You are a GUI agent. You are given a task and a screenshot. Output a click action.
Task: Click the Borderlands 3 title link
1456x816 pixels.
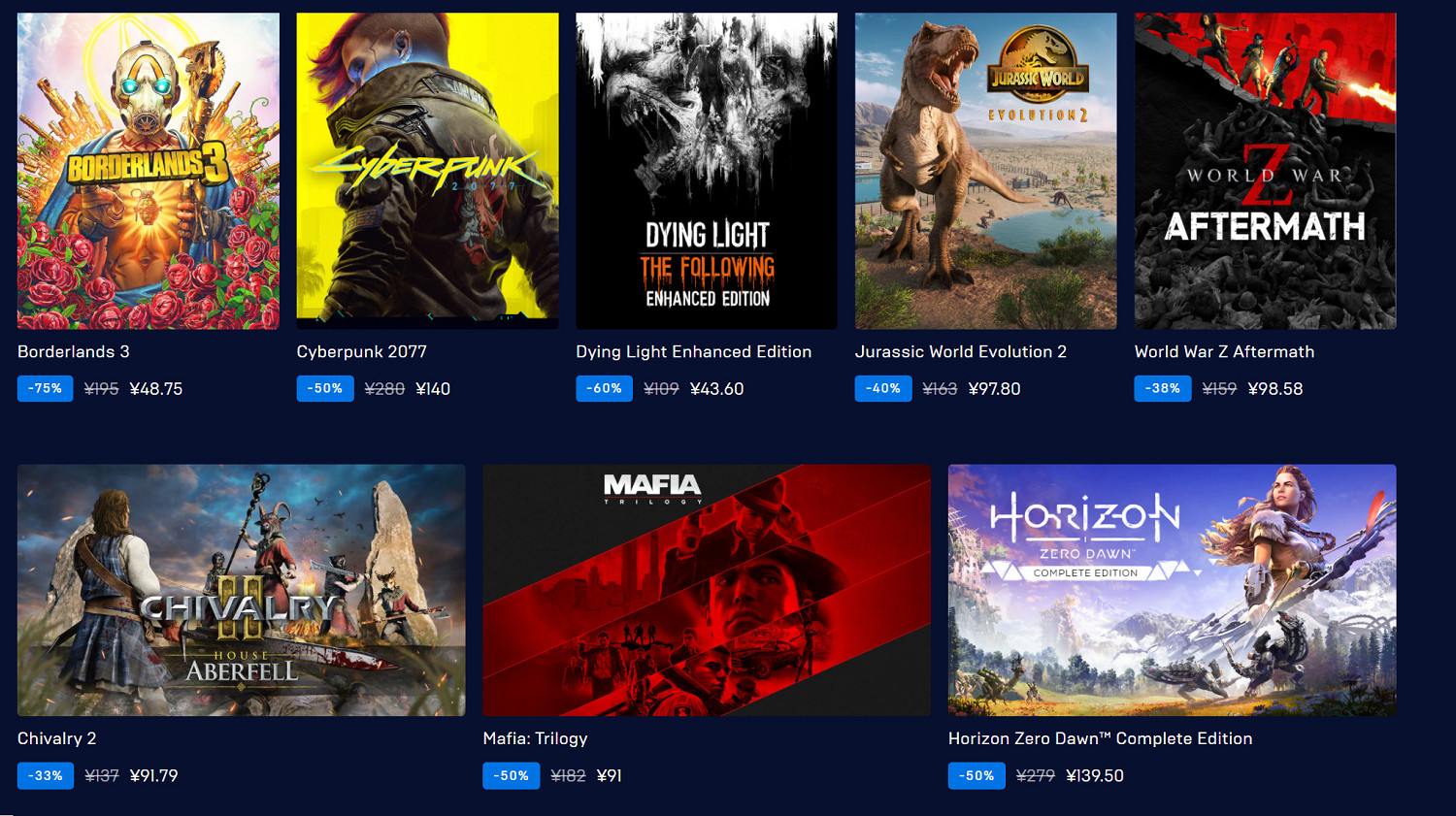74,351
